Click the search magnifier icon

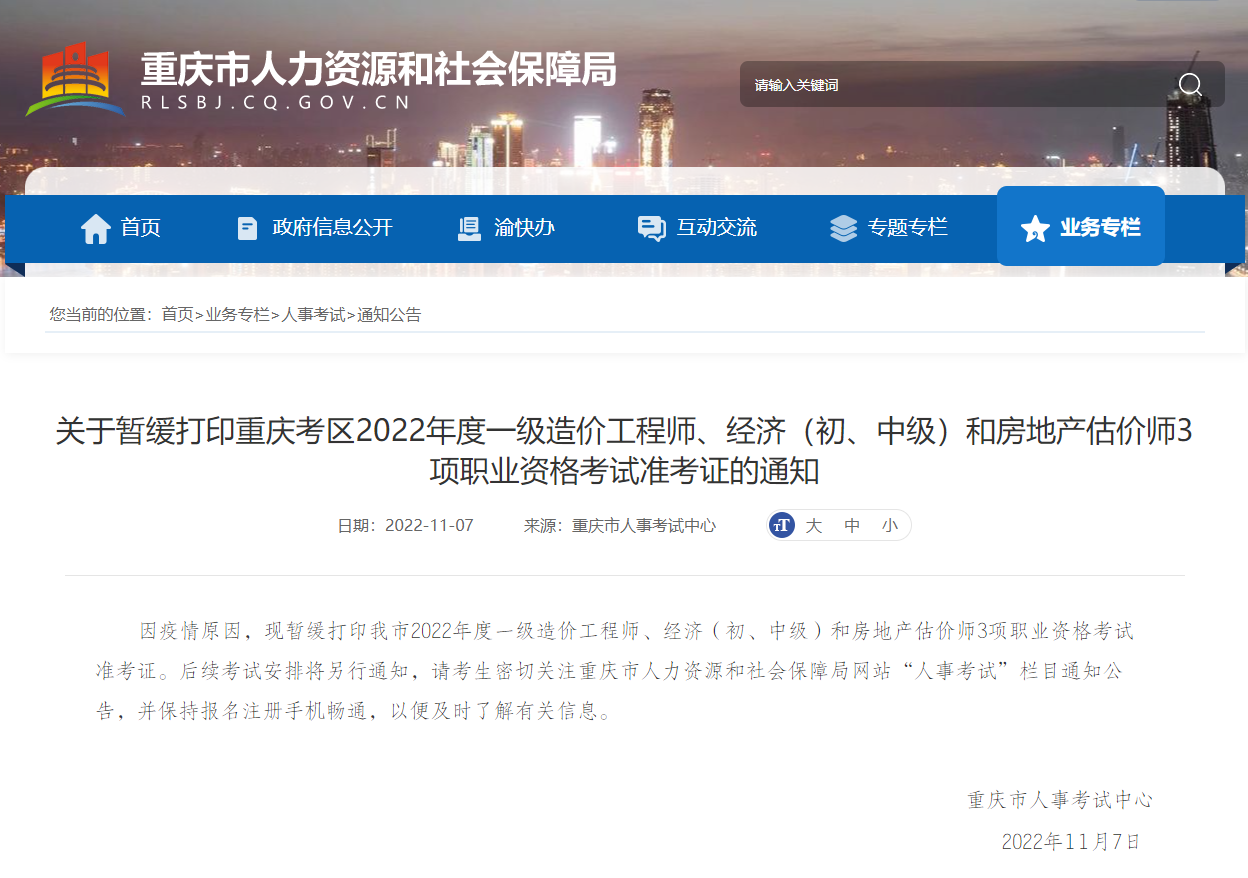(1189, 85)
